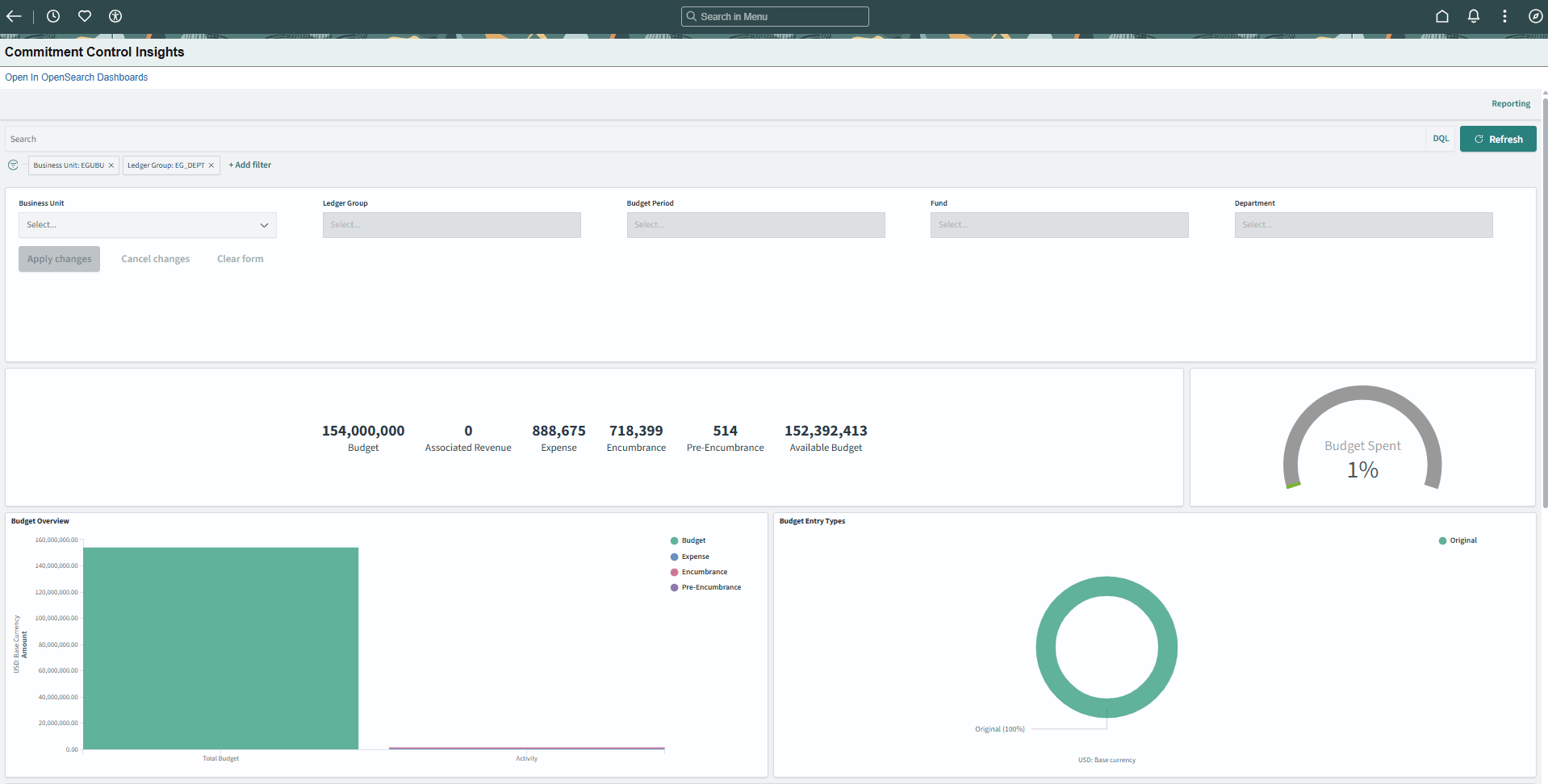
Task: Open the Notifications bell icon
Action: (1473, 16)
